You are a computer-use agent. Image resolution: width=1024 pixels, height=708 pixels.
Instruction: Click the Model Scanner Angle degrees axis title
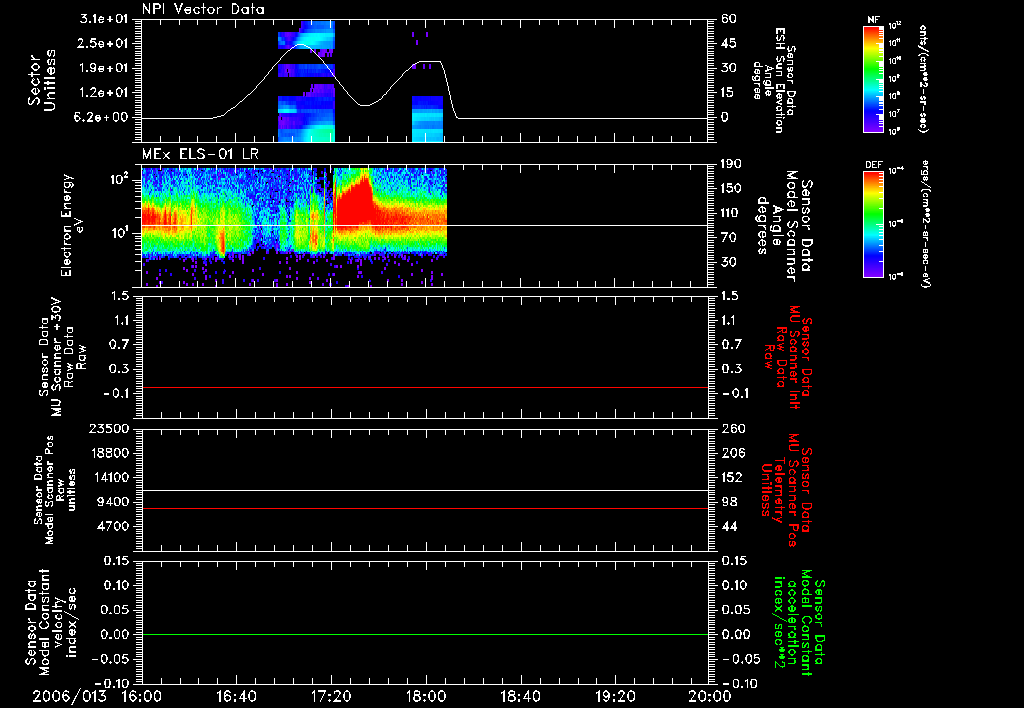783,225
